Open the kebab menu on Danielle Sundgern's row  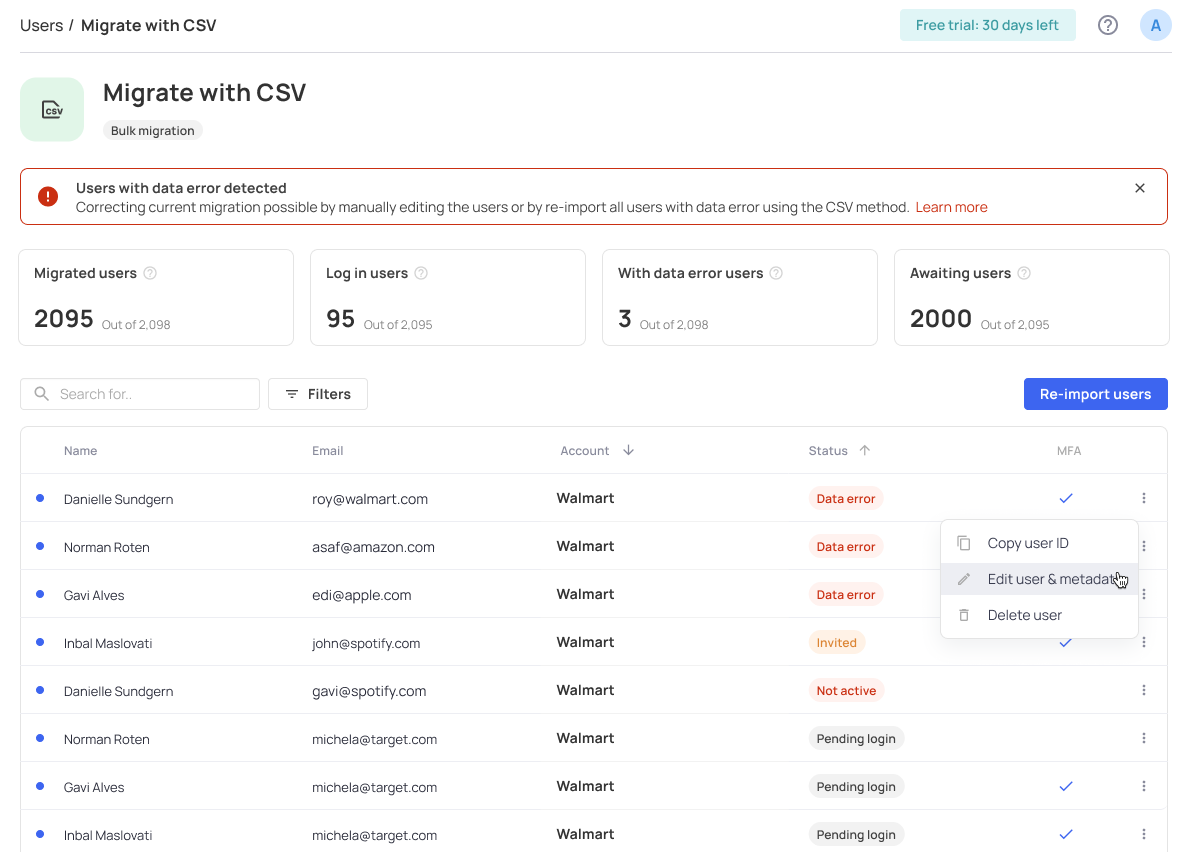[1143, 497]
